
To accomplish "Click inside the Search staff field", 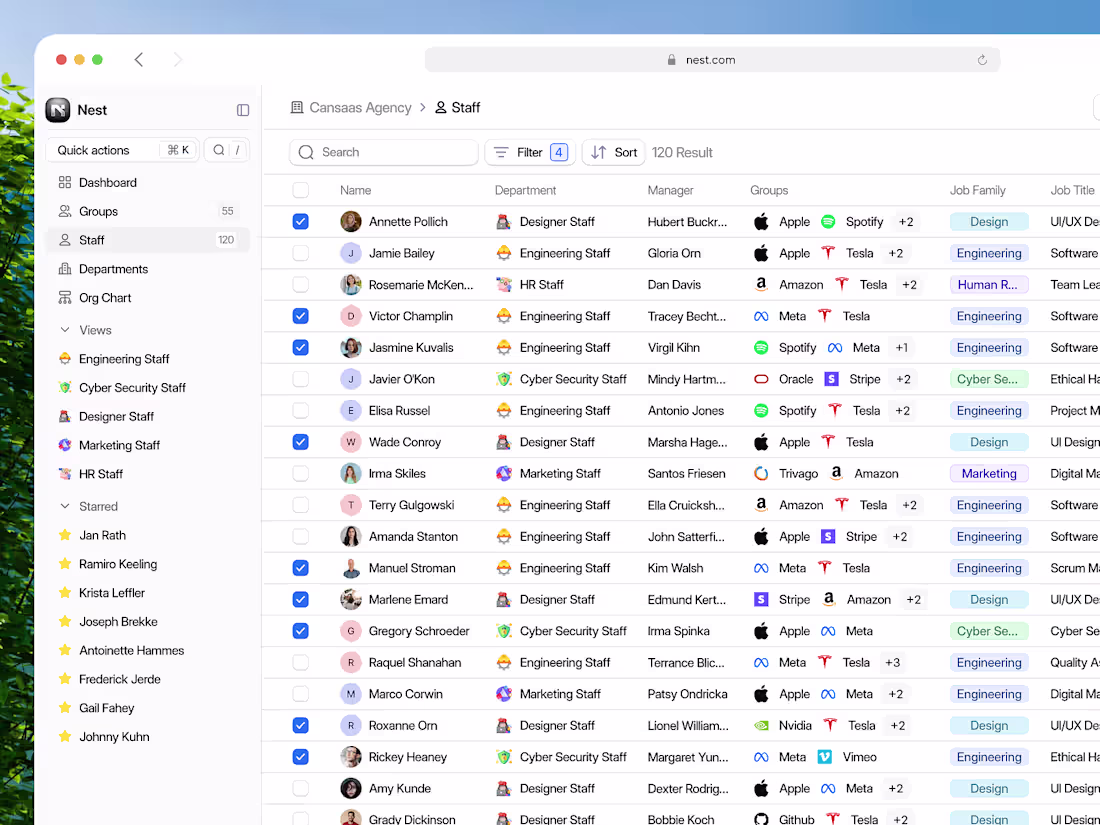I will pyautogui.click(x=383, y=152).
